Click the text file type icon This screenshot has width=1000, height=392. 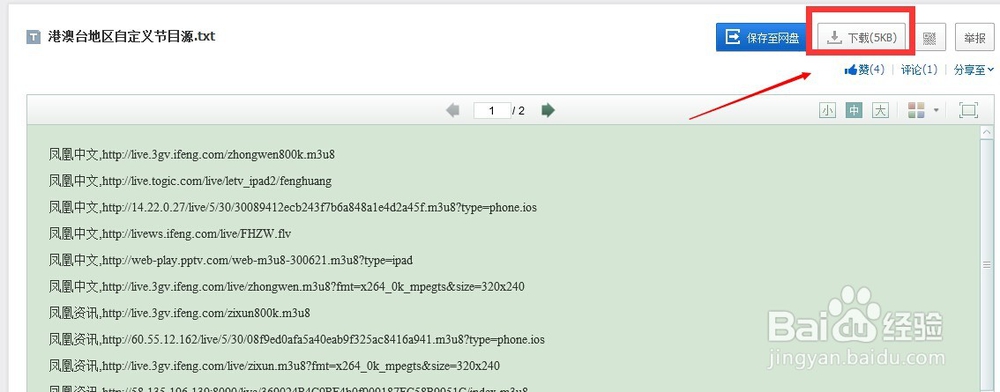pyautogui.click(x=33, y=37)
